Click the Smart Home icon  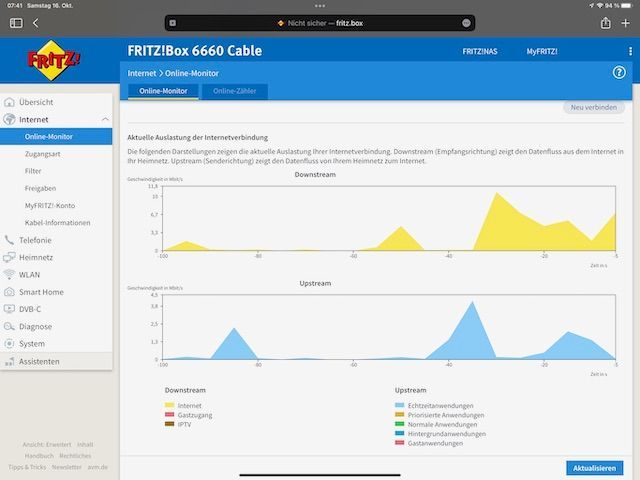coord(9,292)
